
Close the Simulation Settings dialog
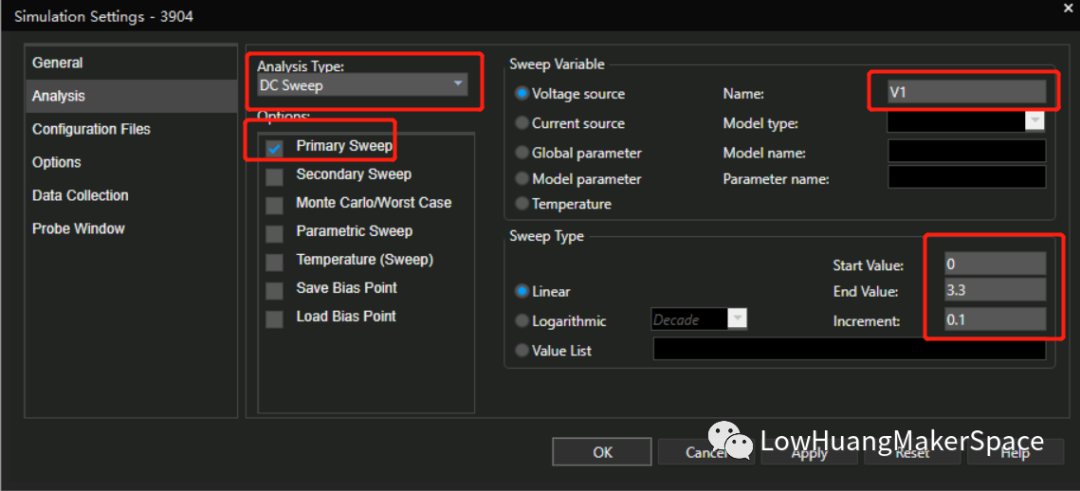[x=1064, y=8]
